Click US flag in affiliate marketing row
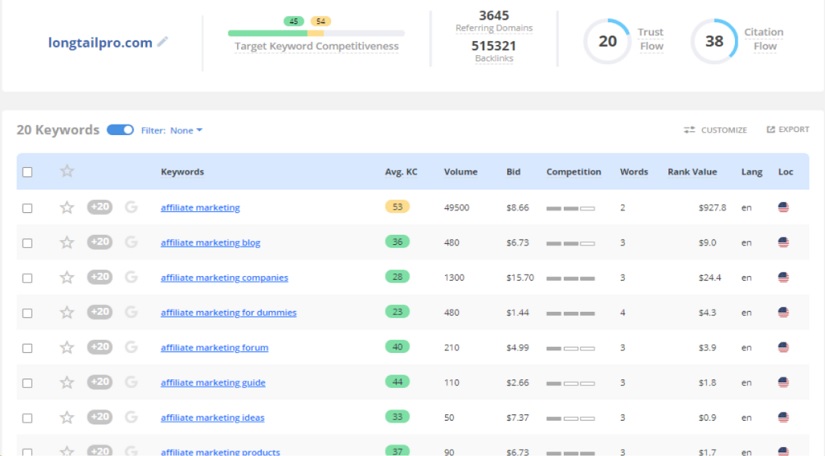 (783, 207)
